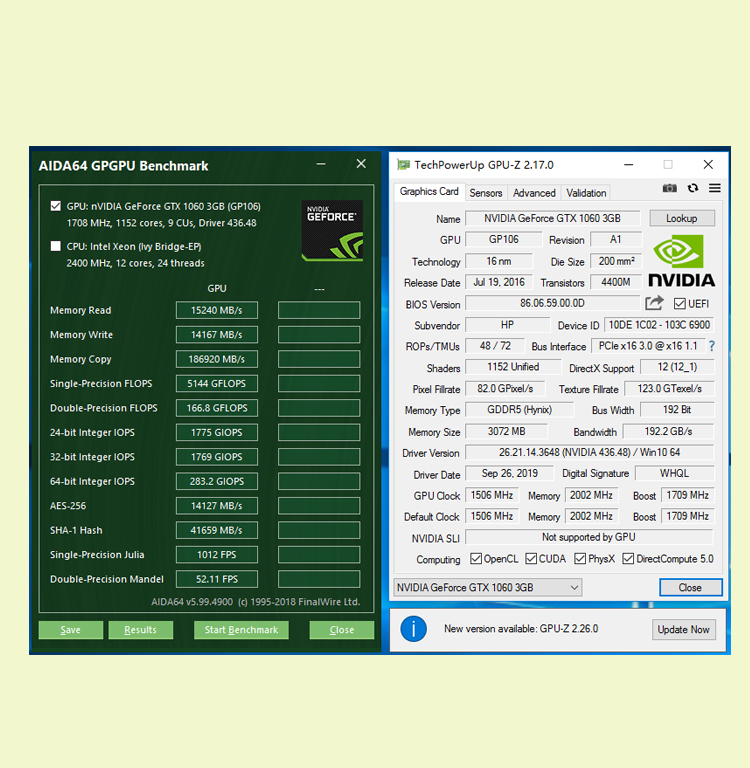Toggle the CUDA checkbox
The image size is (750, 768).
[531, 559]
